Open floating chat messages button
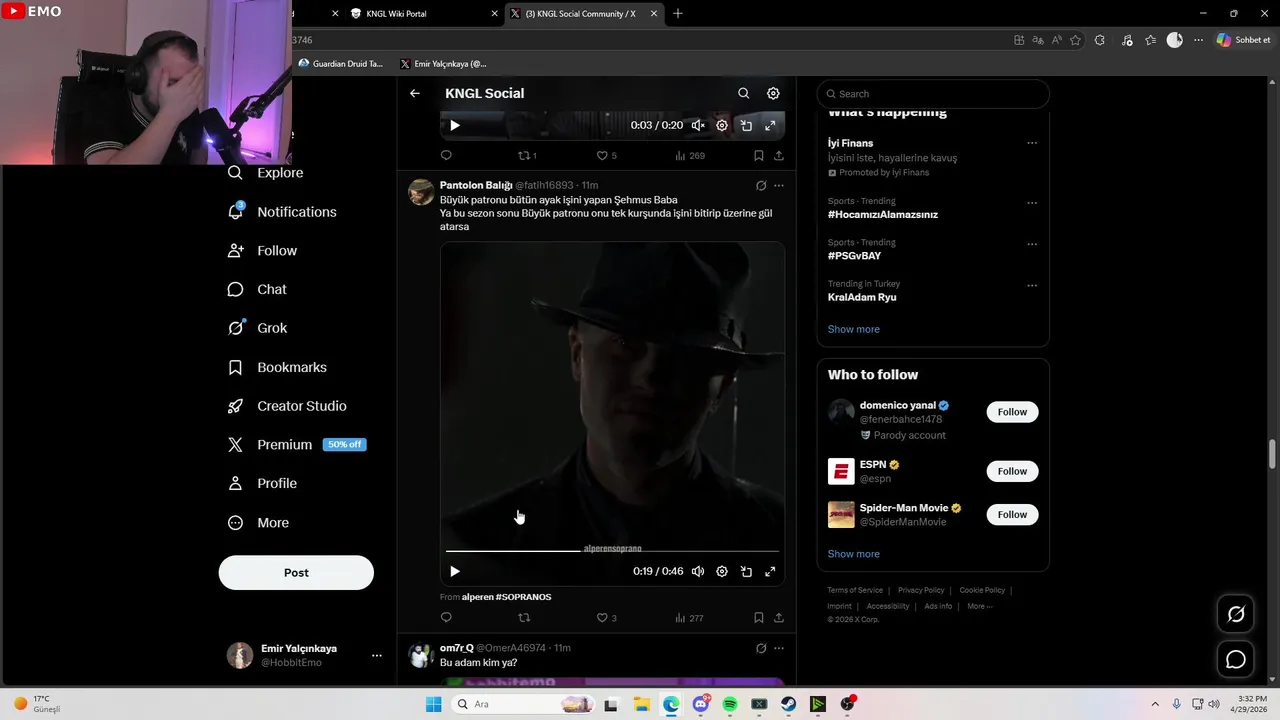Image resolution: width=1280 pixels, height=720 pixels. 1236,659
